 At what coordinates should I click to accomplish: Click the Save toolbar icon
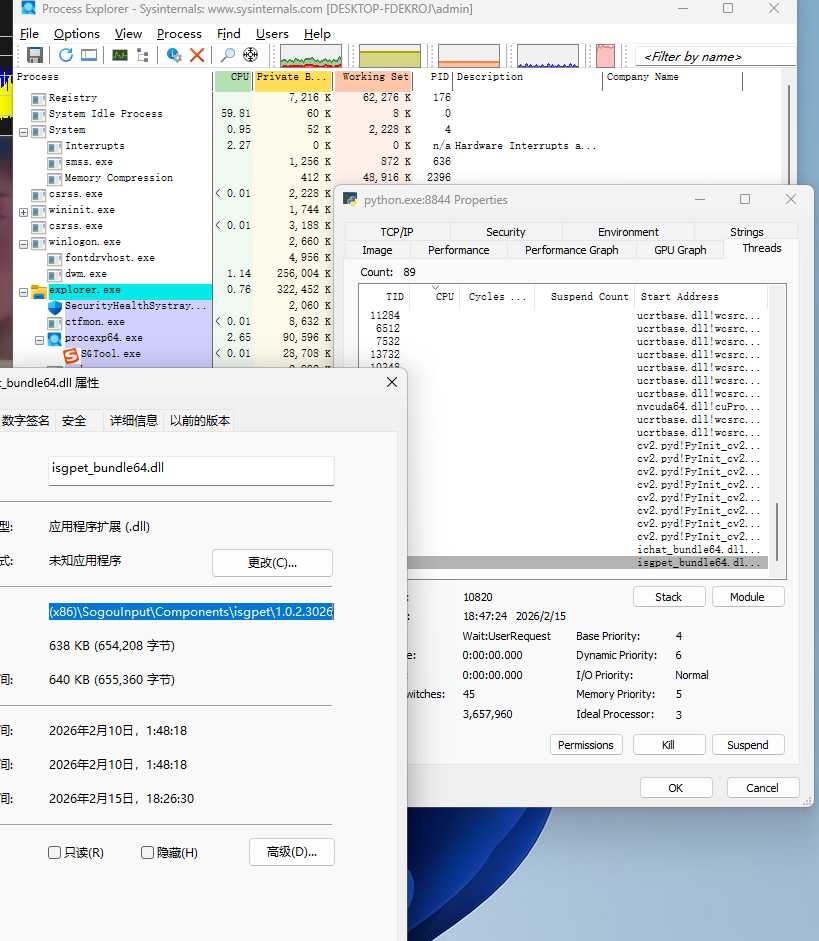coord(35,55)
